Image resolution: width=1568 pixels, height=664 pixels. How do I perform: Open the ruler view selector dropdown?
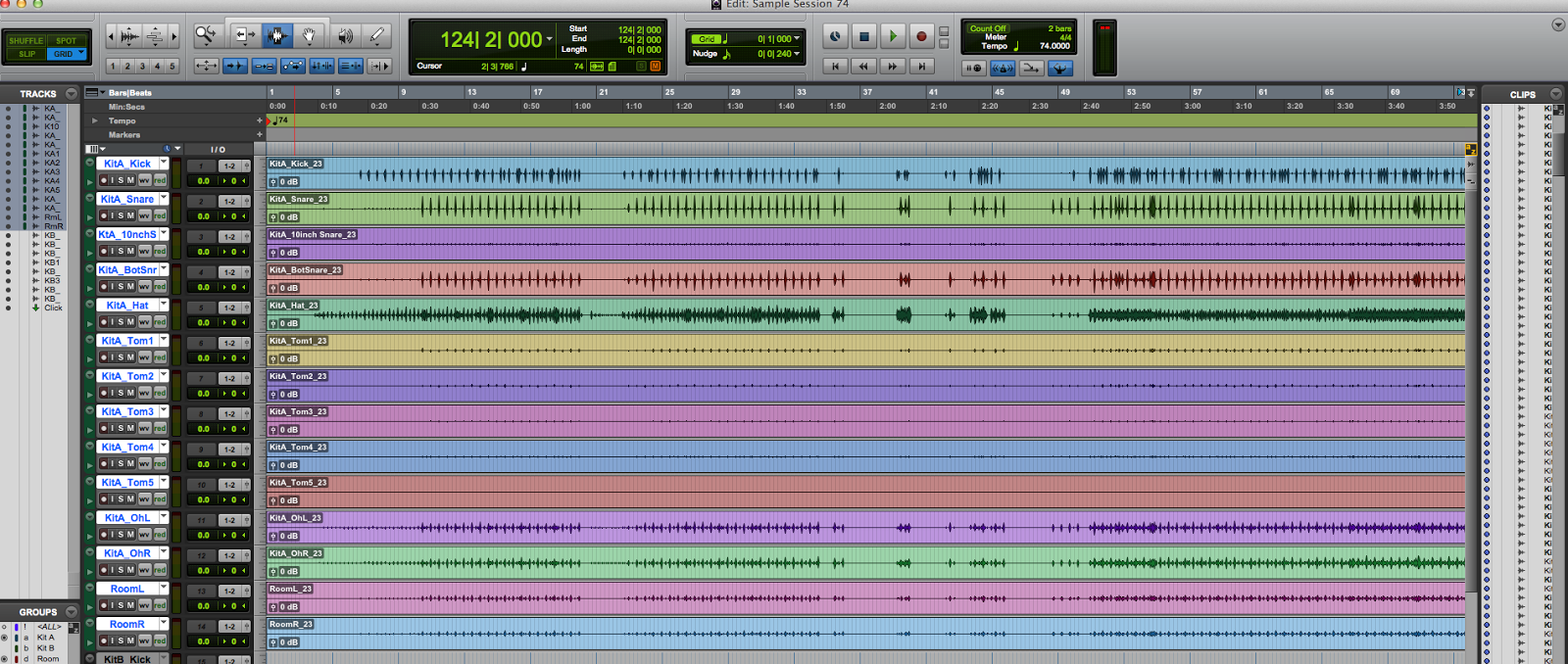(x=97, y=92)
